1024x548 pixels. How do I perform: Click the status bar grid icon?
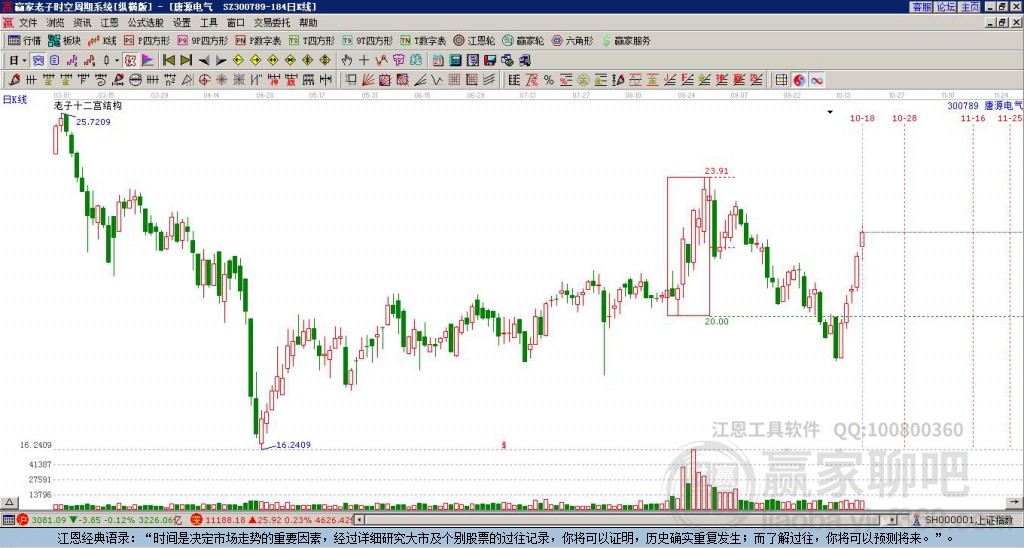coord(8,520)
